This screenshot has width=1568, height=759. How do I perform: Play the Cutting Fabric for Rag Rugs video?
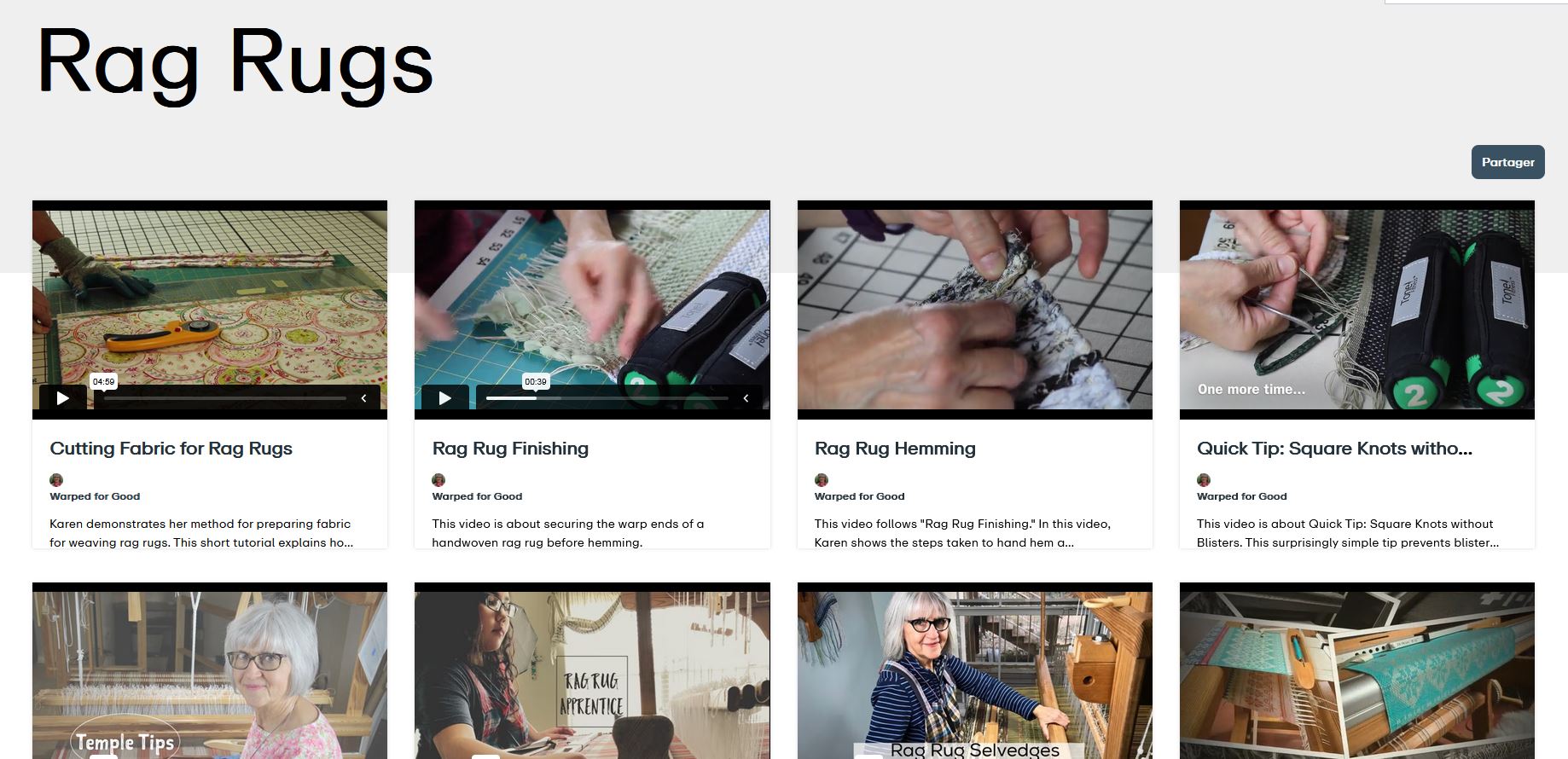click(62, 397)
